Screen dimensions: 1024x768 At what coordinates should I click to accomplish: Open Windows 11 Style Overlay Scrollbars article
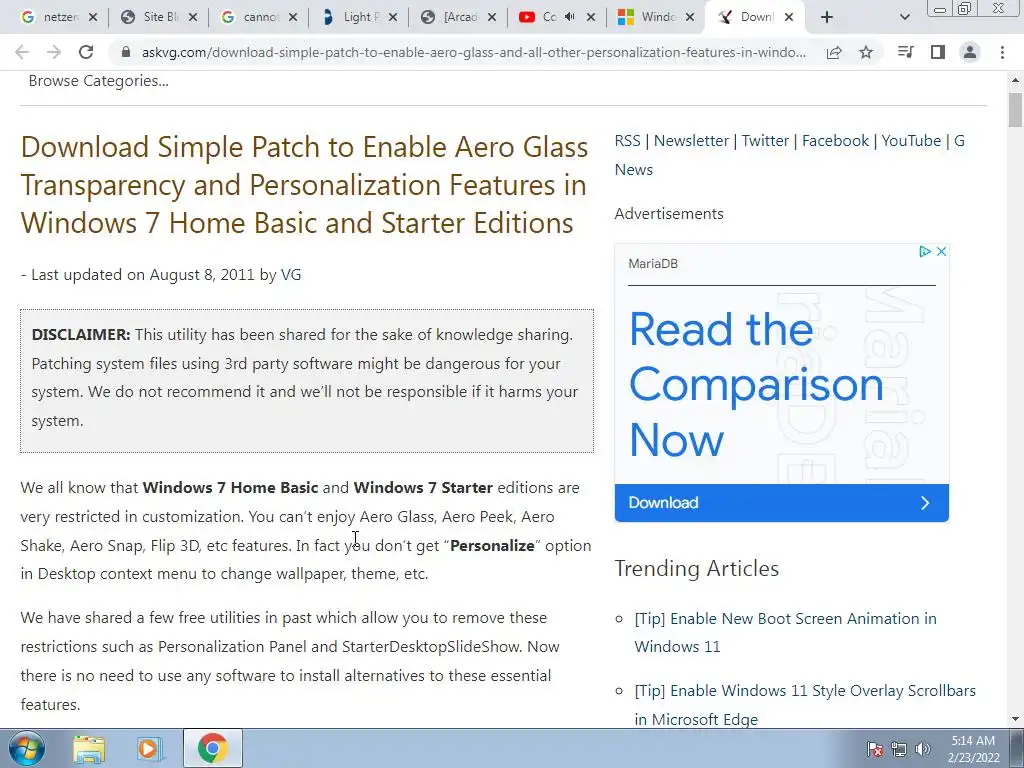pos(805,705)
